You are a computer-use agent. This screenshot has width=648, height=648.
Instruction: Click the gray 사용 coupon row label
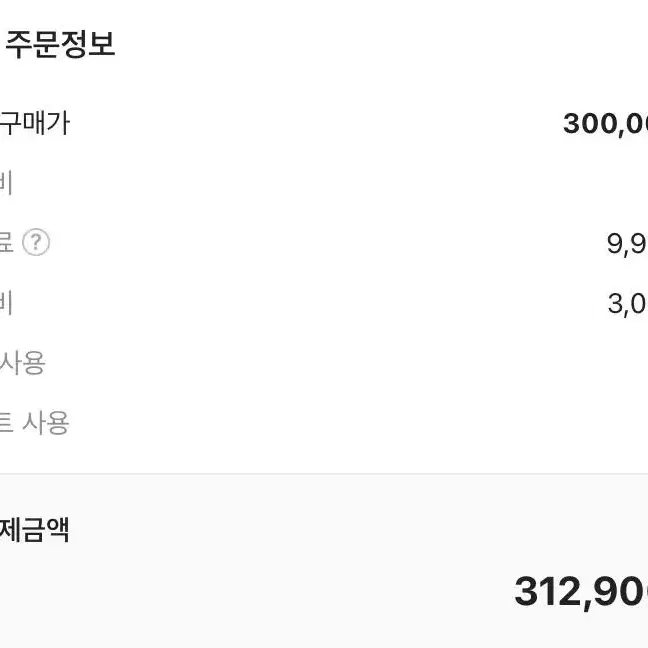[23, 363]
